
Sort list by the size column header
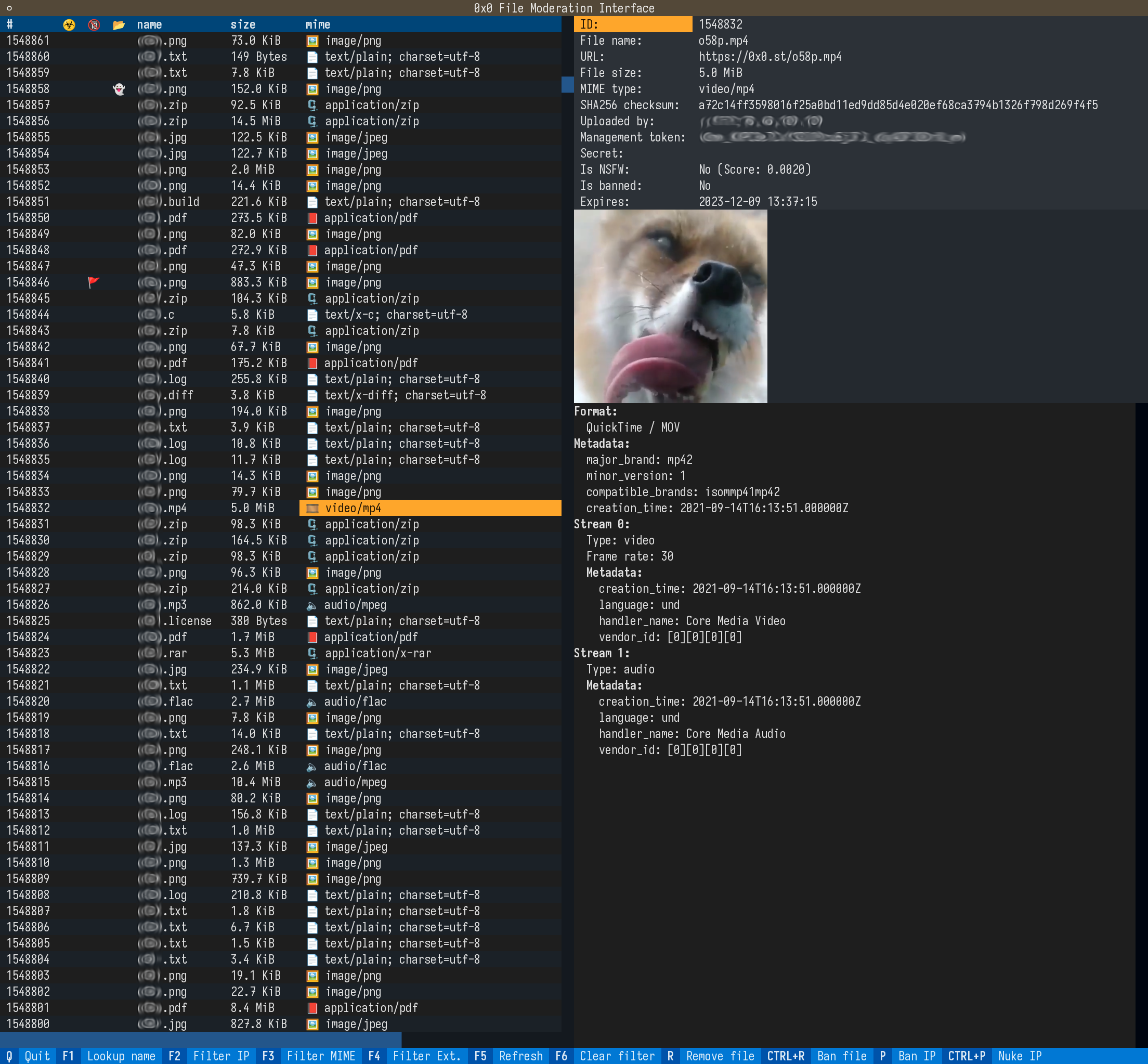point(242,25)
